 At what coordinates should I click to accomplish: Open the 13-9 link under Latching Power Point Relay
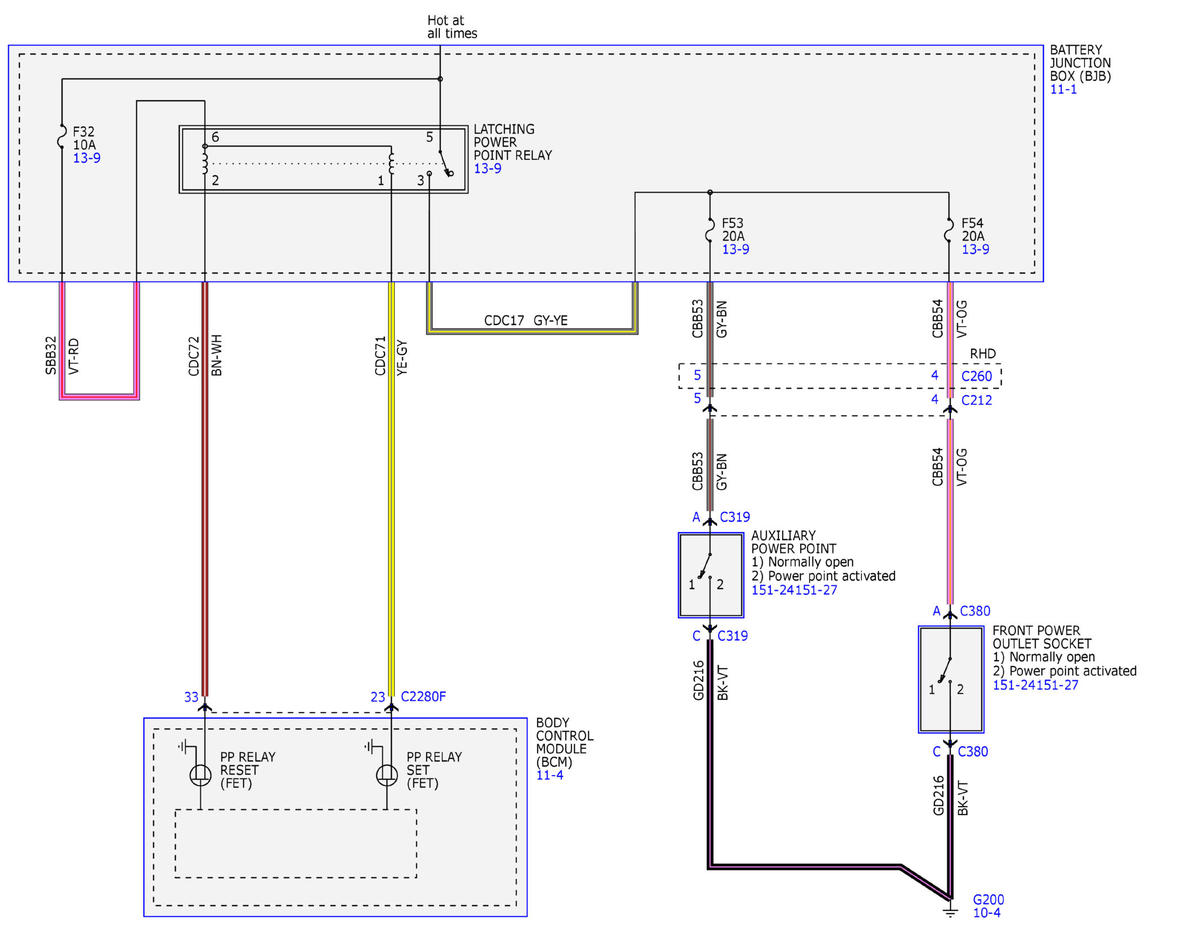point(487,168)
